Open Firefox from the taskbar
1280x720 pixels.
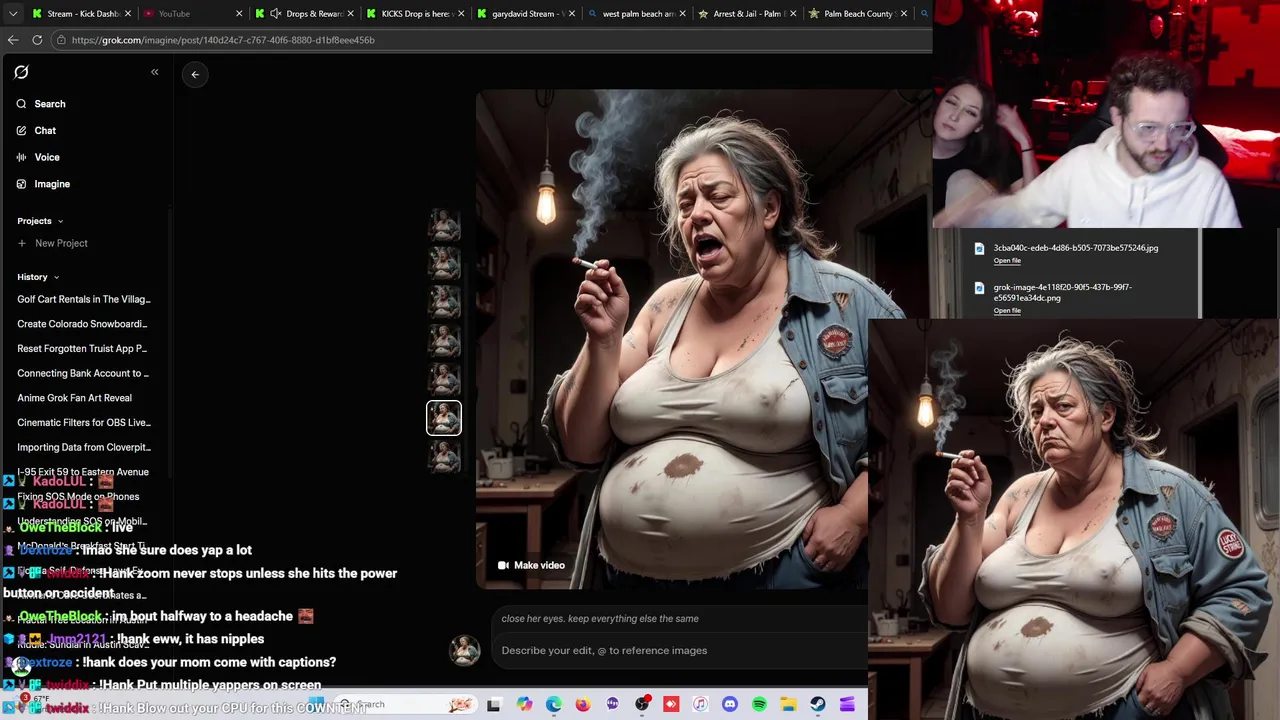(x=583, y=705)
